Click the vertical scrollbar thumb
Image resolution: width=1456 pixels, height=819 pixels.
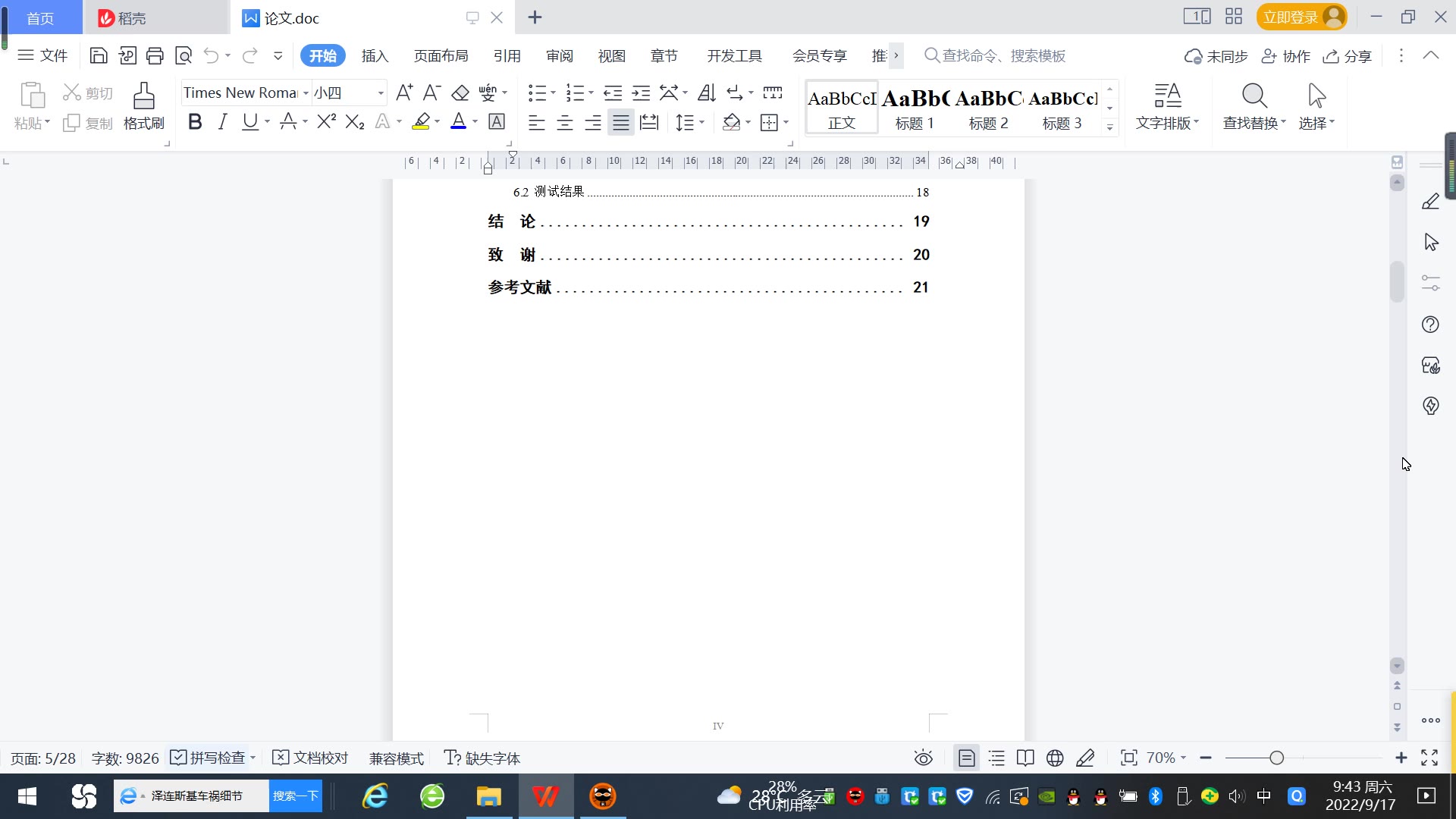click(1397, 282)
